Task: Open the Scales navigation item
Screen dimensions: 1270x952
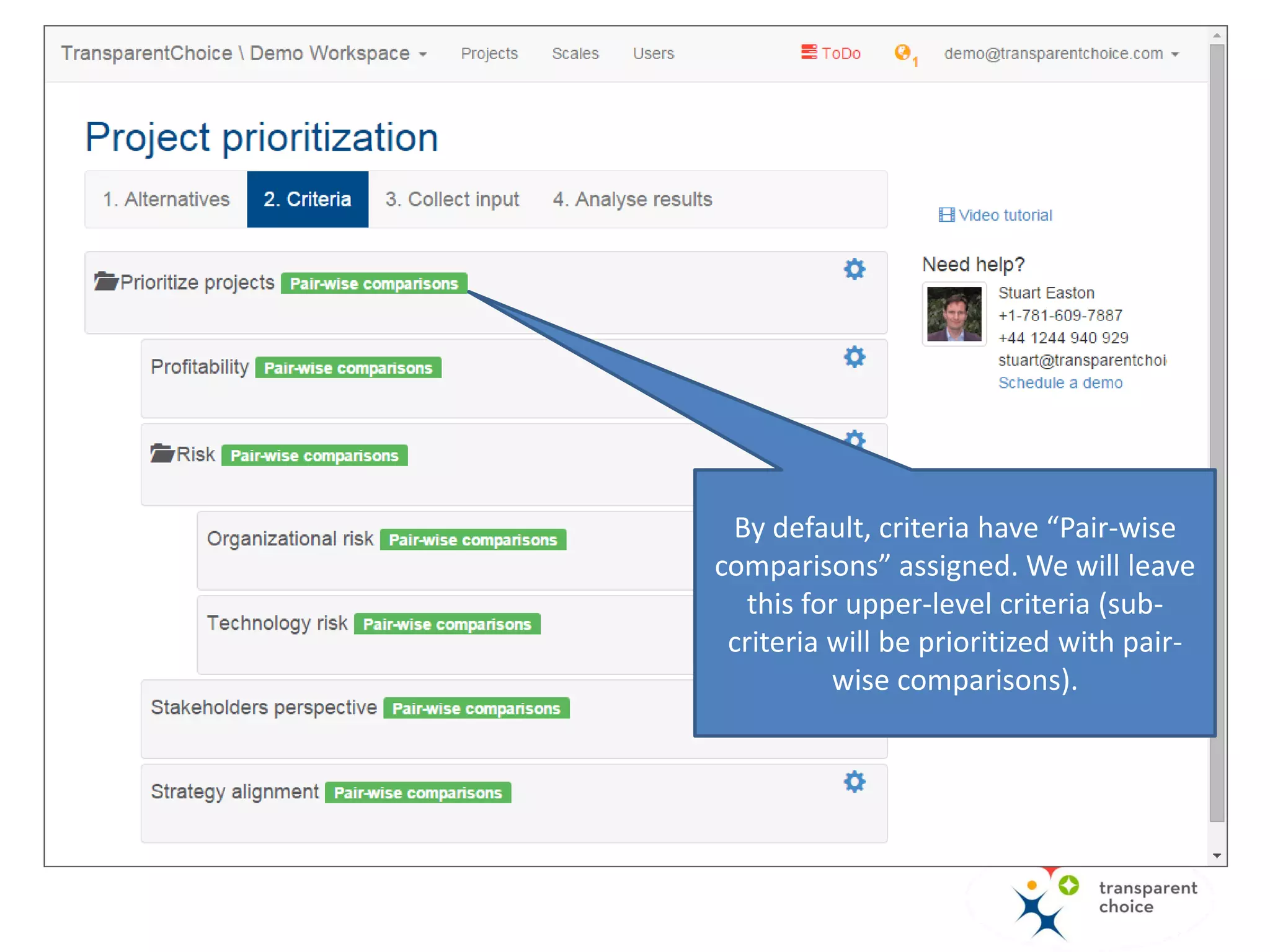Action: pyautogui.click(x=575, y=54)
